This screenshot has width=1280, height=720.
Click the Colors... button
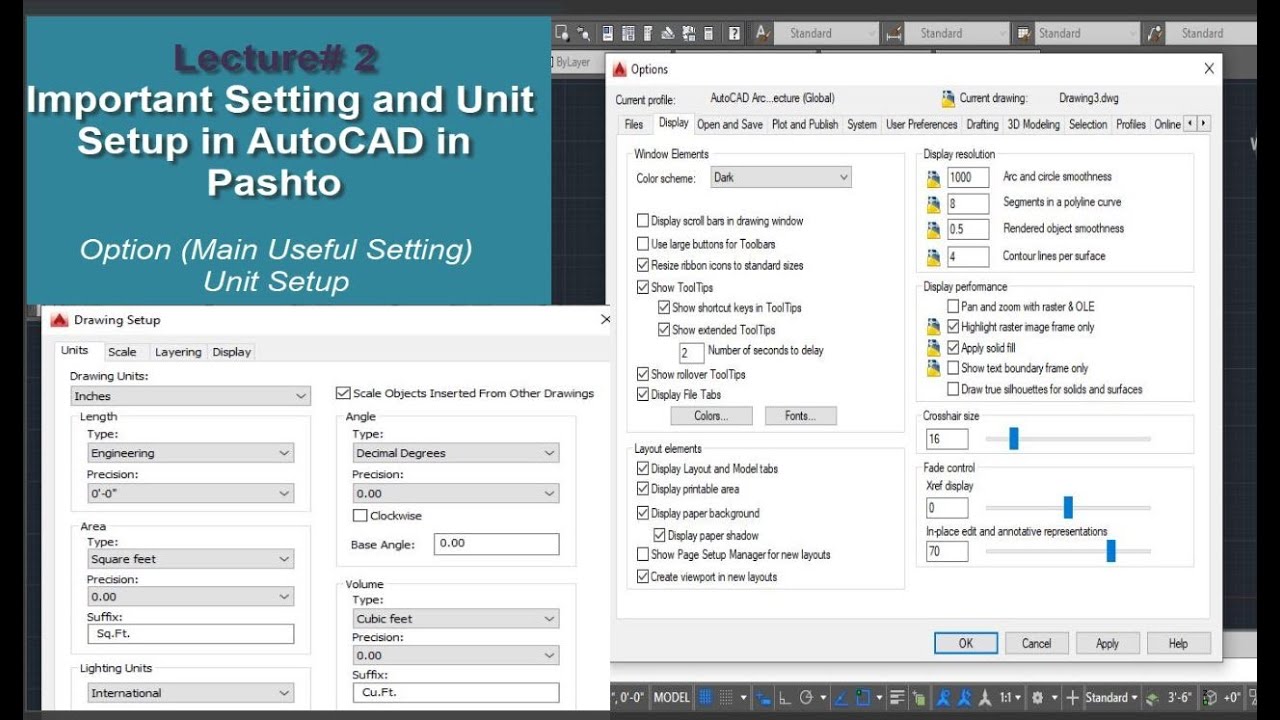coord(710,416)
